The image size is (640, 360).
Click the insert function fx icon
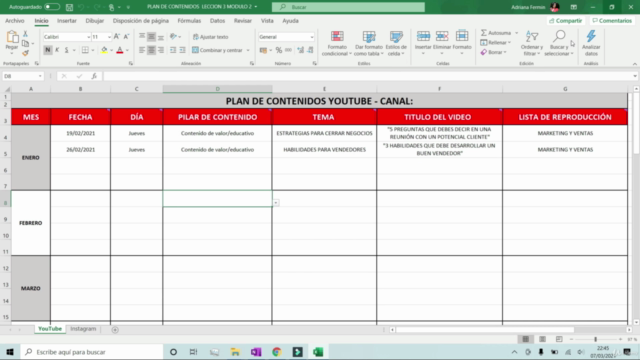(94, 76)
